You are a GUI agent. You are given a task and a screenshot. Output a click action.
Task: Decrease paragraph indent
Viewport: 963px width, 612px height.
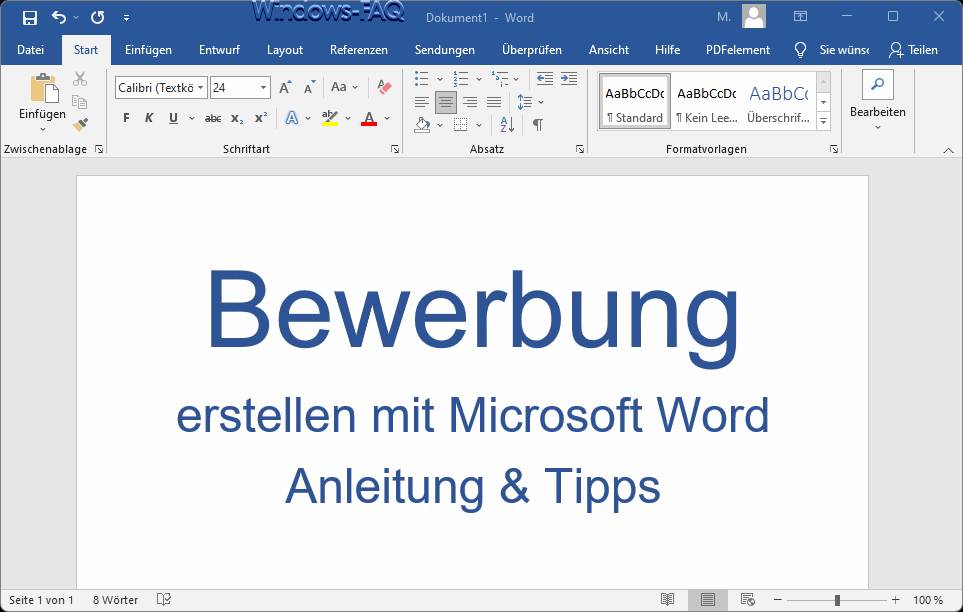(545, 79)
